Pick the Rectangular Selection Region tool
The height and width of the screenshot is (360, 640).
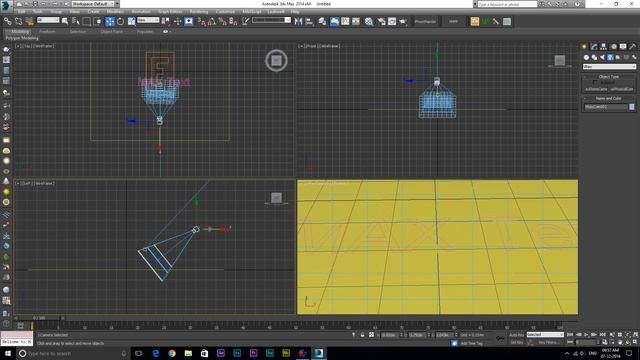click(87, 21)
